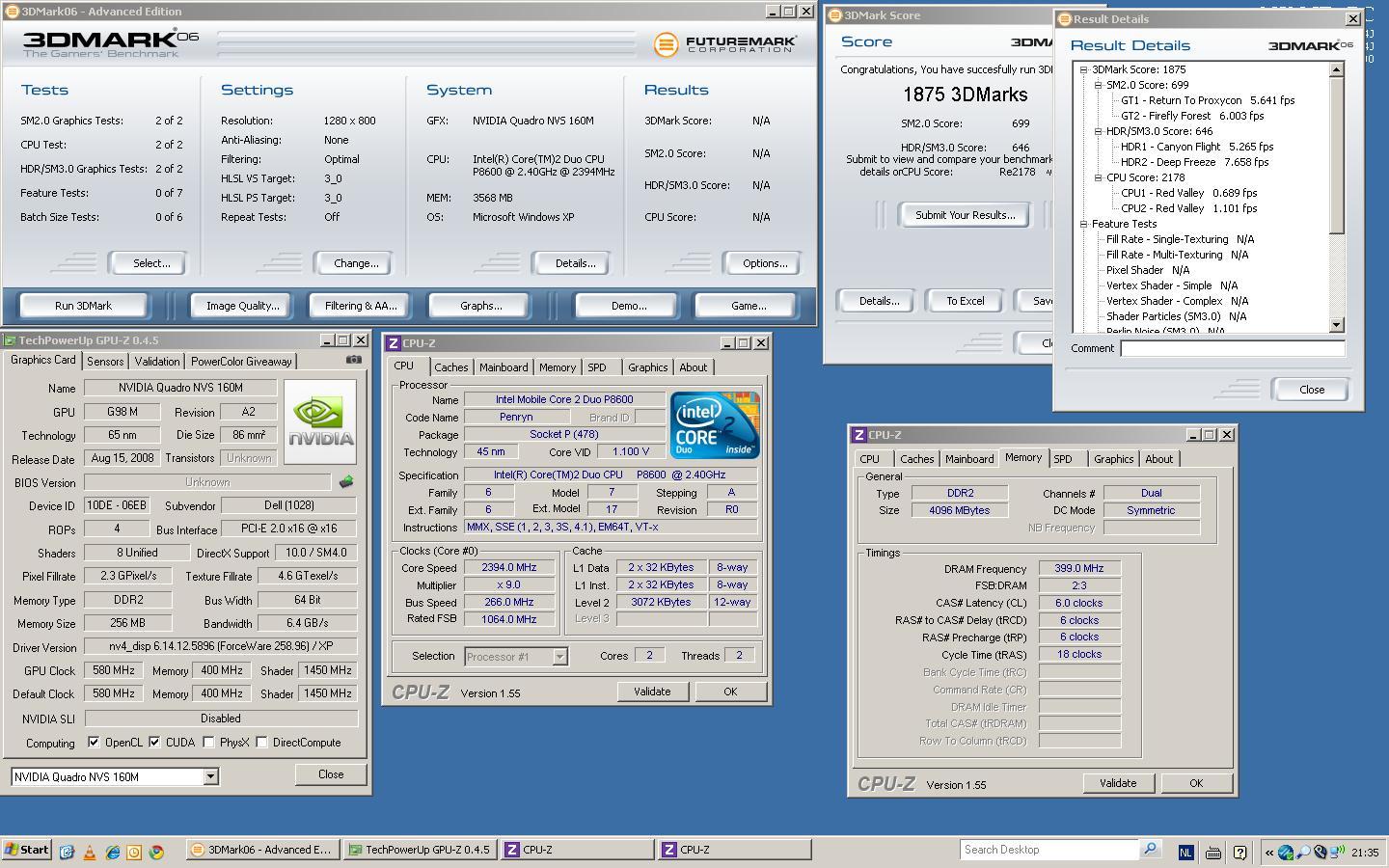Image resolution: width=1389 pixels, height=868 pixels.
Task: Click the magnifier tray icon
Action: click(1303, 853)
